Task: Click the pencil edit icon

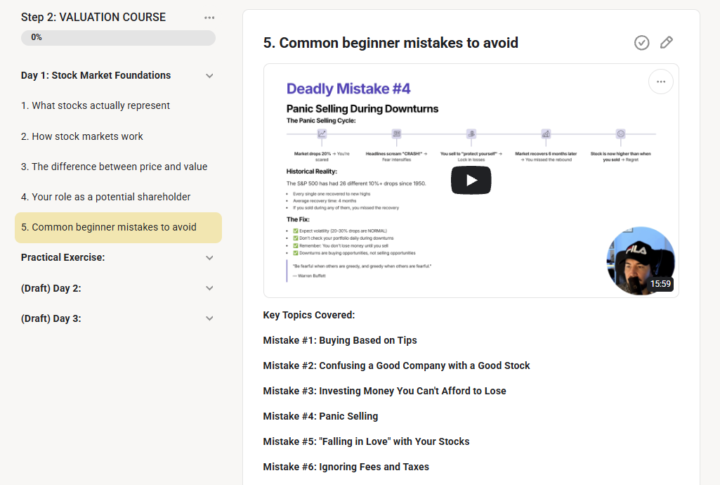Action: [667, 42]
